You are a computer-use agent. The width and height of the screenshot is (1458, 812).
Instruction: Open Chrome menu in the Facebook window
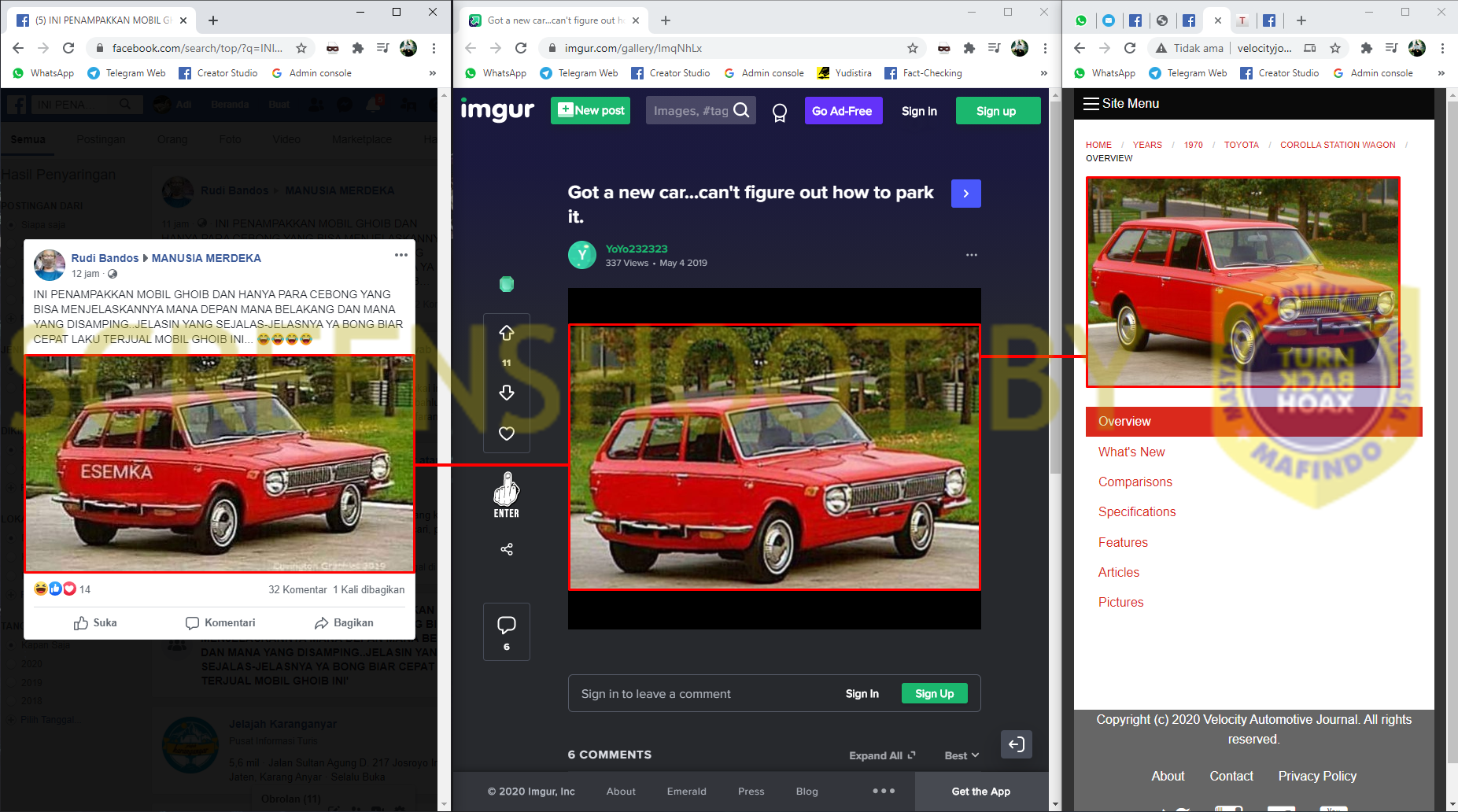click(434, 48)
